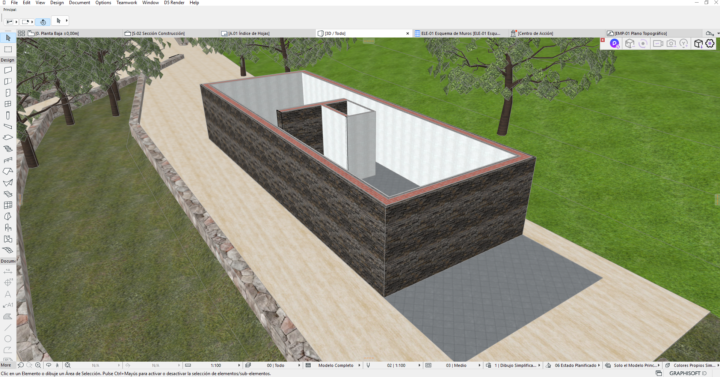Open the 1:100 scale dropdown
720x377 pixels.
click(212, 366)
